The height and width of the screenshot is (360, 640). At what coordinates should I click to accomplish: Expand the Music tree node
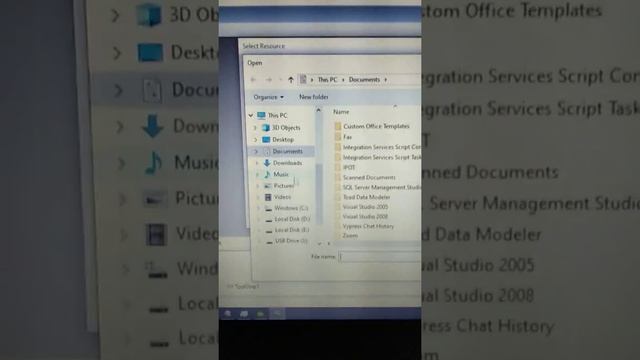coord(258,174)
